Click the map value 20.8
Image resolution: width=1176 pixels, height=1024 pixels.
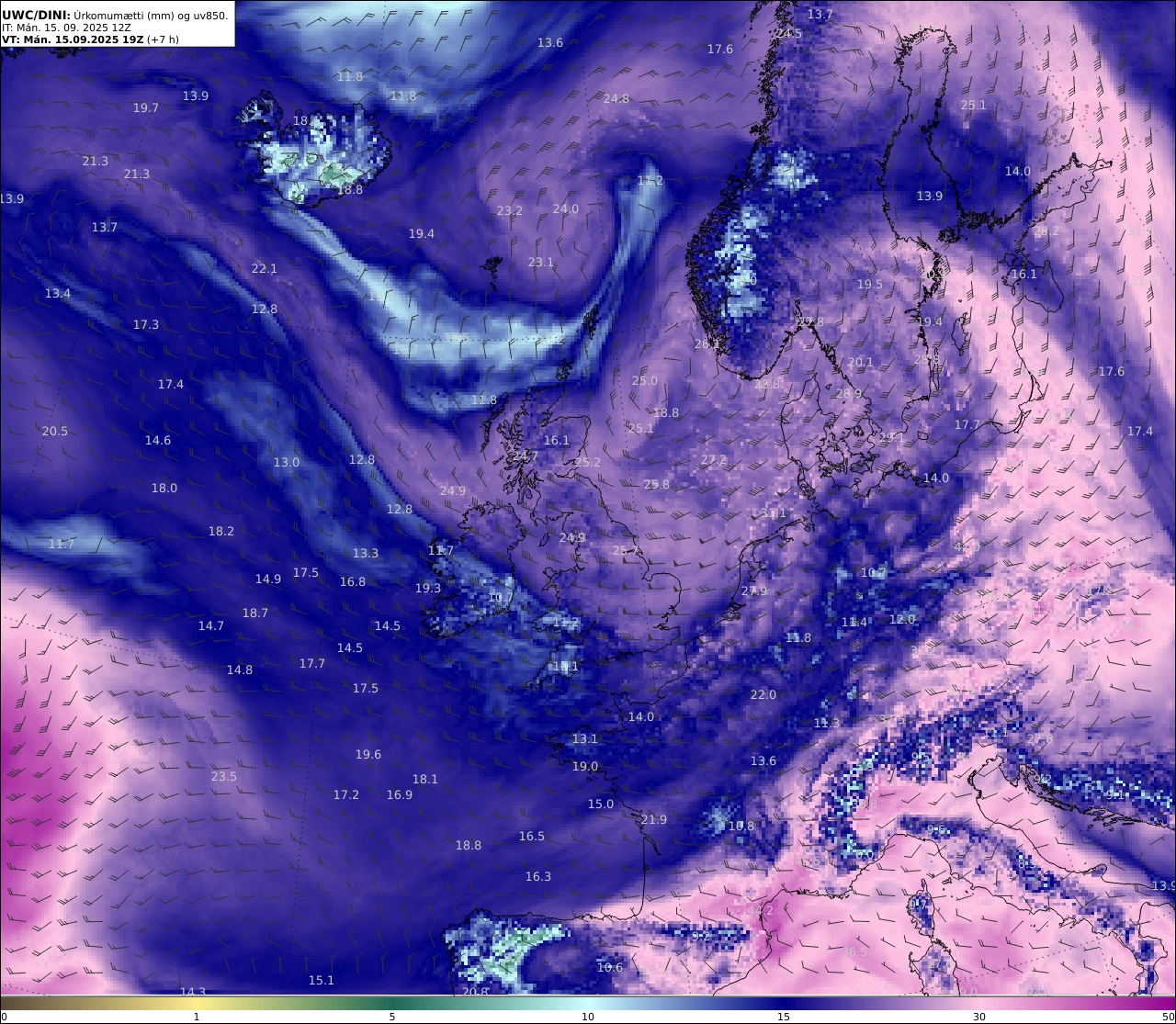click(475, 992)
